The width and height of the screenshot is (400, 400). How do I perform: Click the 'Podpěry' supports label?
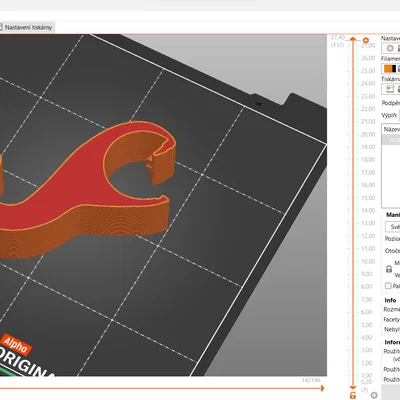point(390,103)
